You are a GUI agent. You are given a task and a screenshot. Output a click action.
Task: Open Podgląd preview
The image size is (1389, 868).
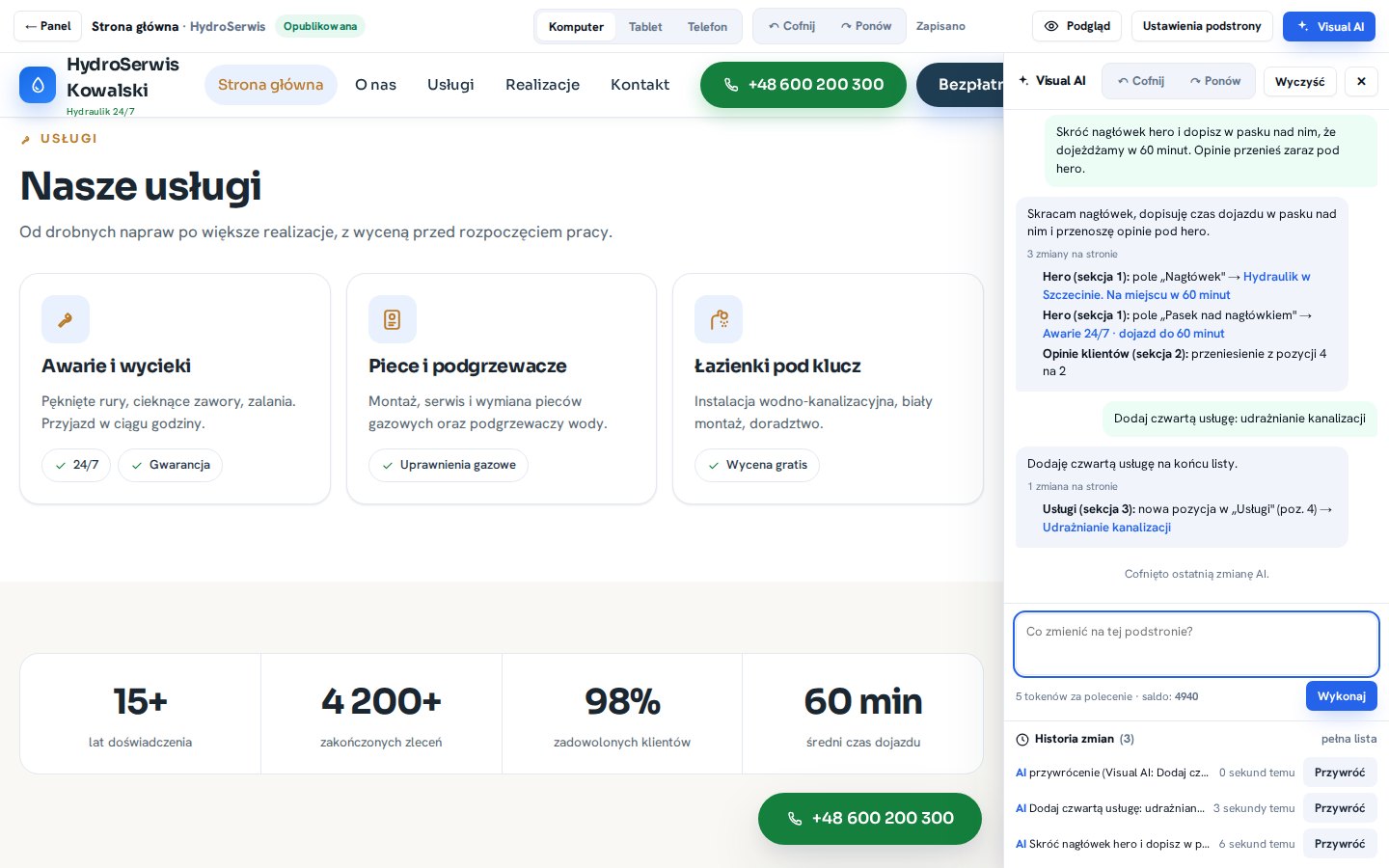click(1076, 26)
